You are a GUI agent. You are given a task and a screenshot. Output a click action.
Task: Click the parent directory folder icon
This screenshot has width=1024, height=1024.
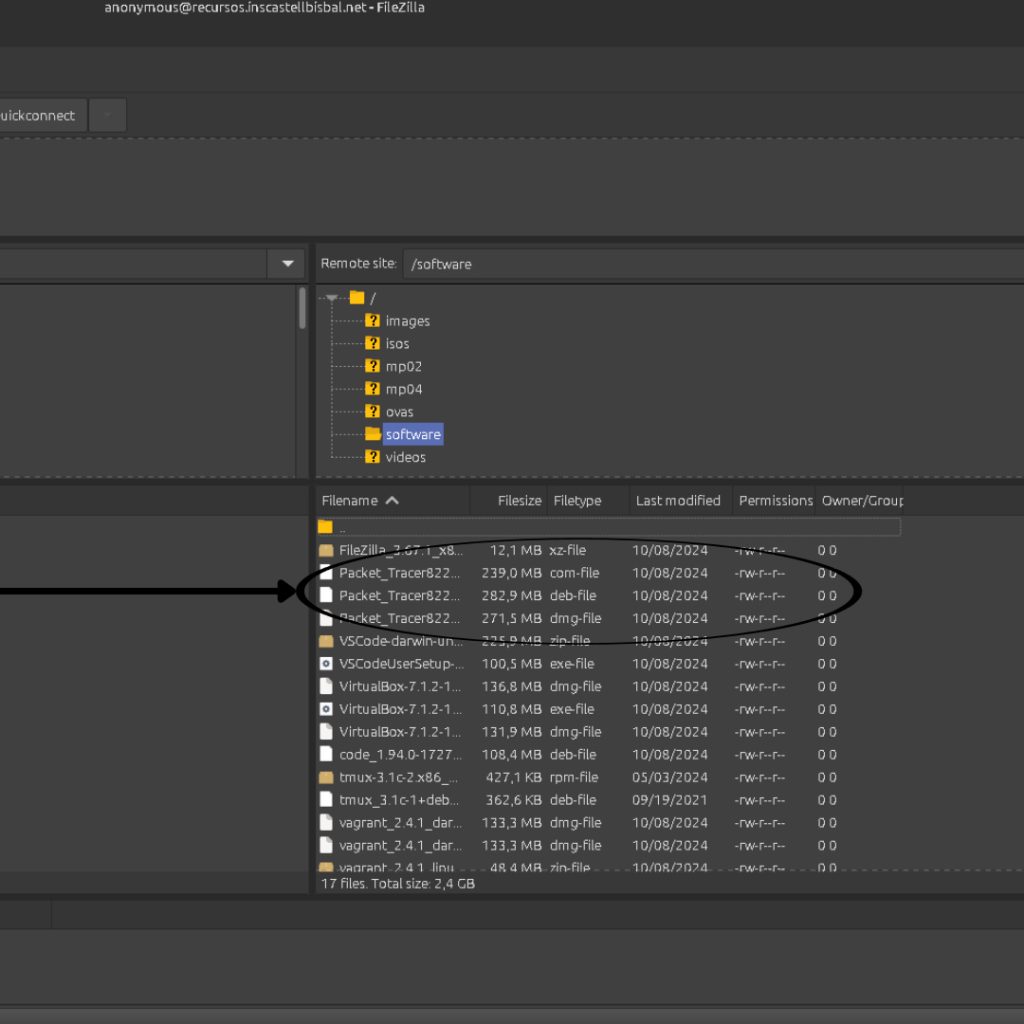point(325,527)
